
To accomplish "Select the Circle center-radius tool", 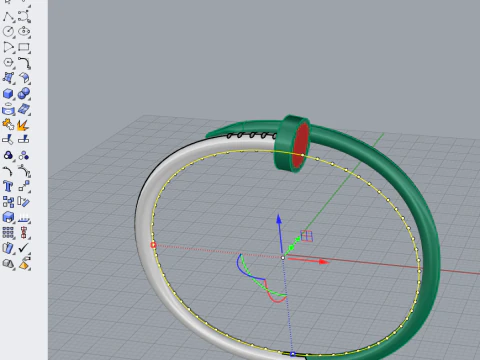I will point(8,31).
